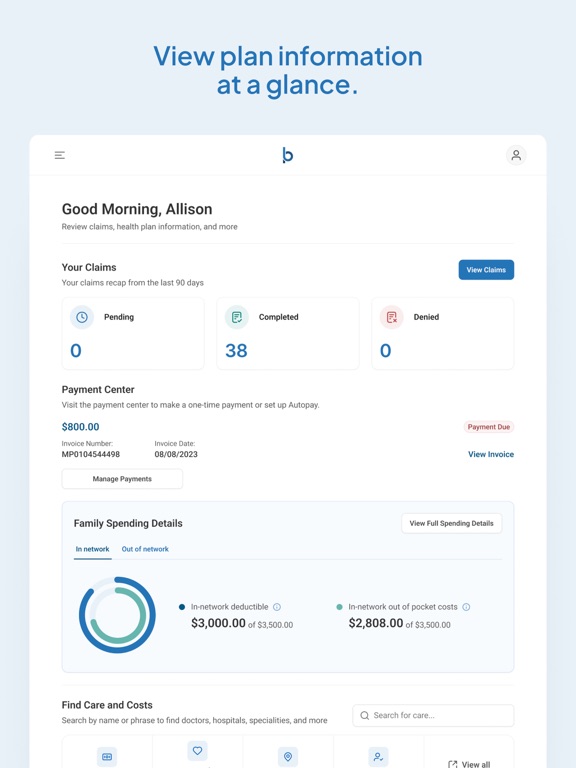Click the spending donut chart

(117, 615)
